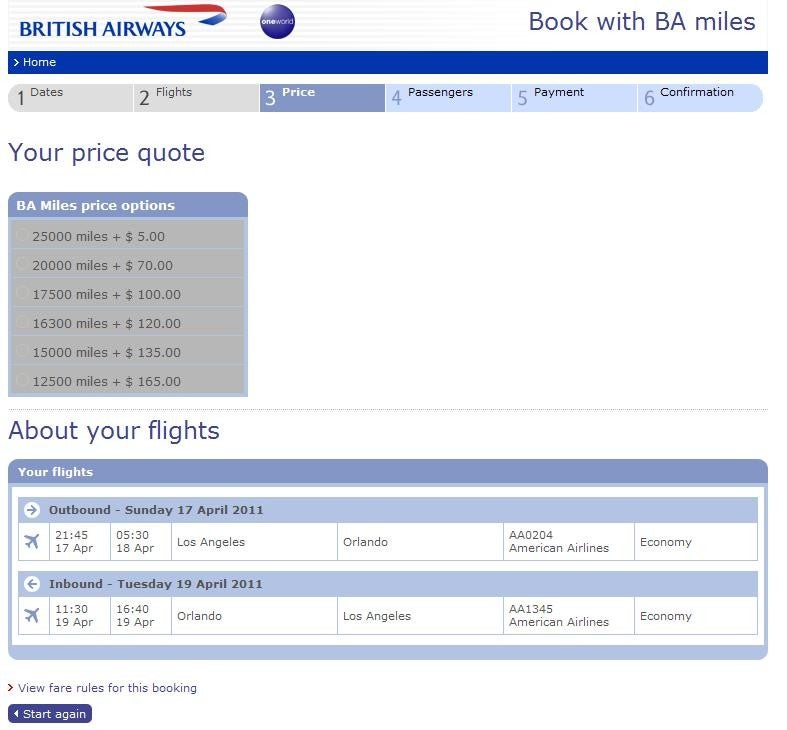Click the outbound right-arrow icon
Screen dimensions: 787x730
[32, 510]
